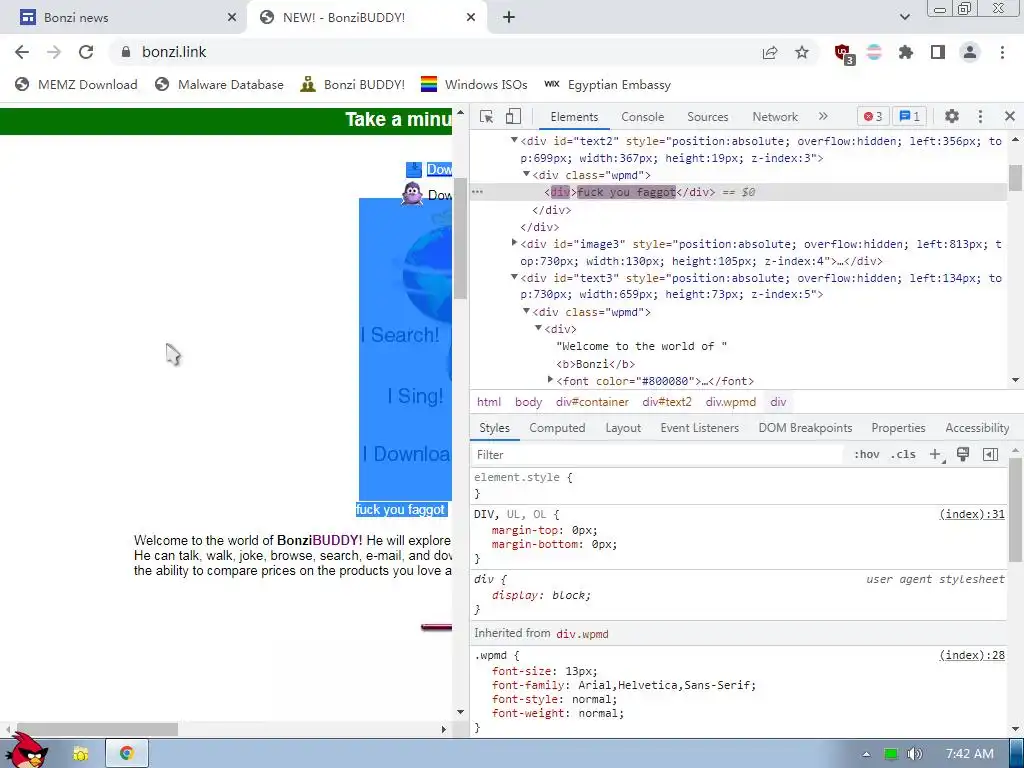
Task: Add a new style rule with plus icon
Action: tap(936, 455)
